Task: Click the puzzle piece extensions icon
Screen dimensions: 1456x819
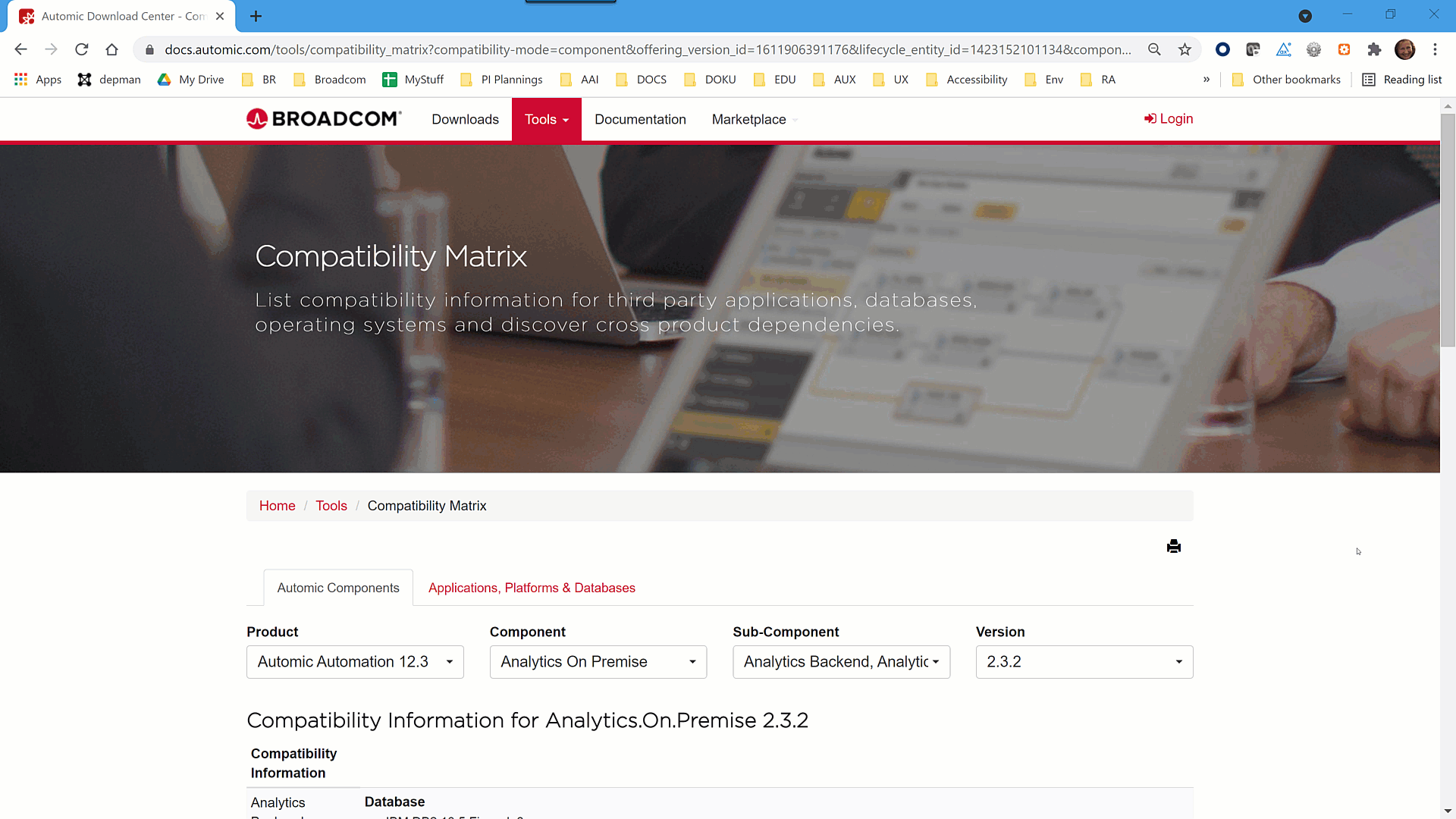Action: [x=1375, y=49]
